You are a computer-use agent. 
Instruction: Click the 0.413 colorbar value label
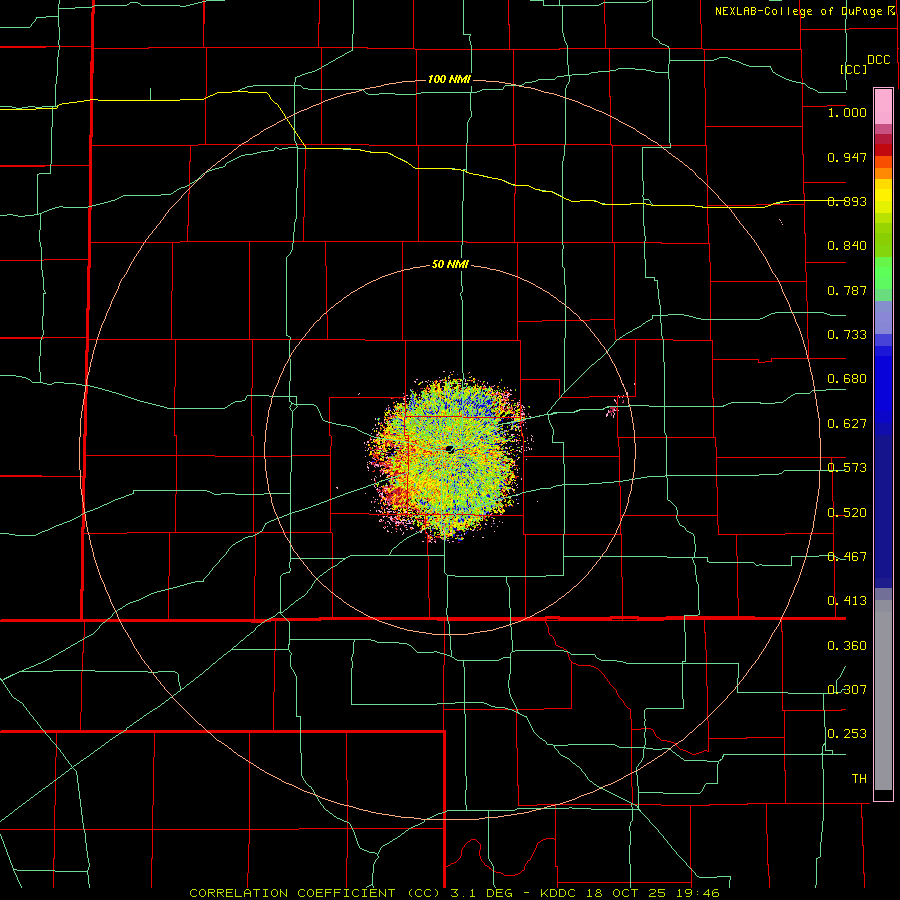tap(847, 601)
